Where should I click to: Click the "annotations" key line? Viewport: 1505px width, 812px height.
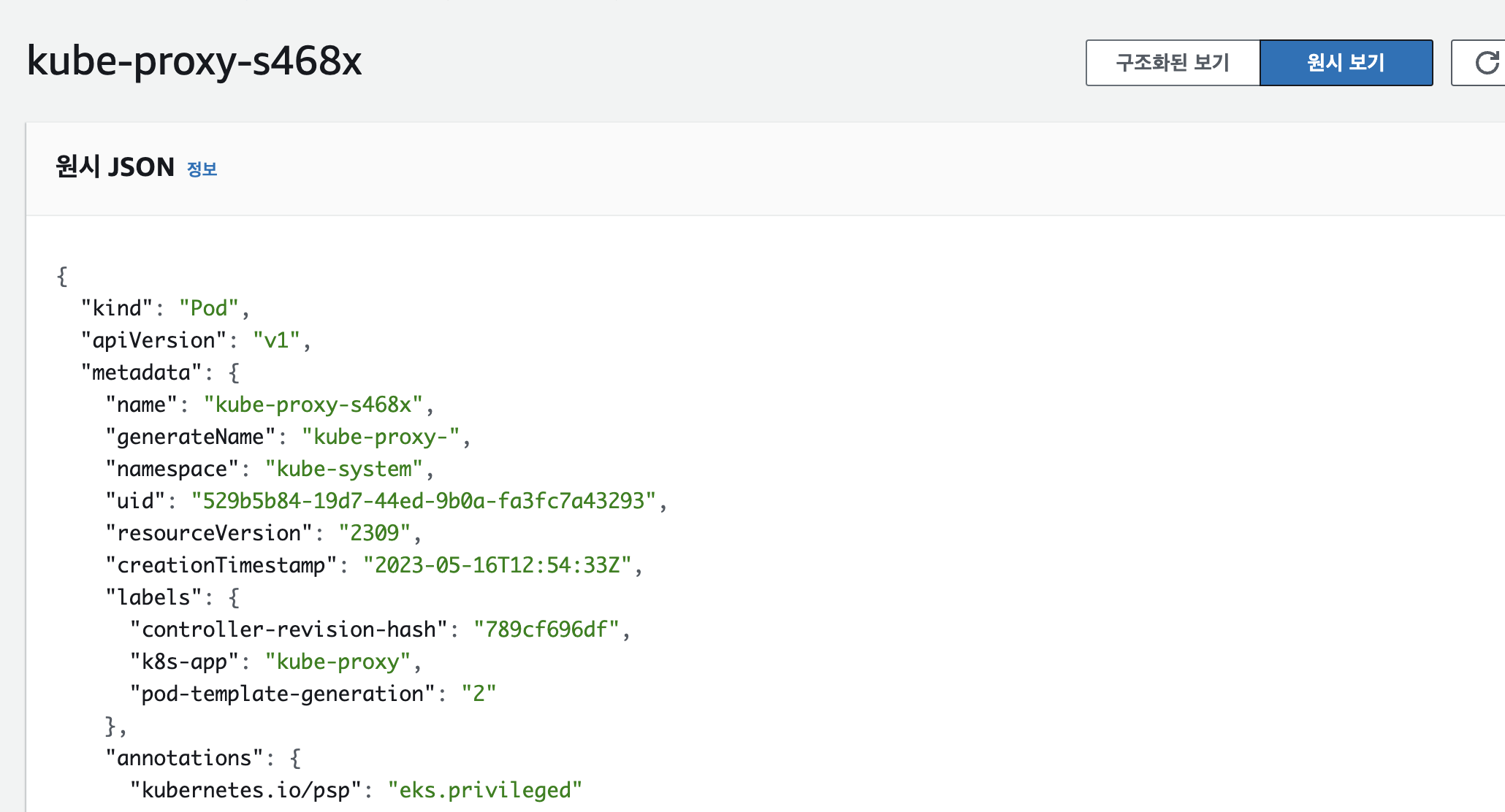pos(184,758)
